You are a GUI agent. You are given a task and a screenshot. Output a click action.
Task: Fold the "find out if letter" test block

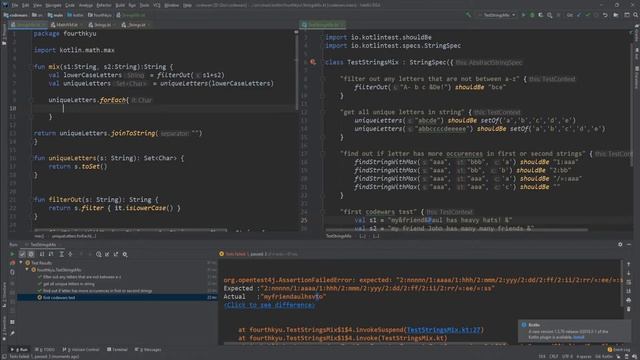(x=322, y=154)
